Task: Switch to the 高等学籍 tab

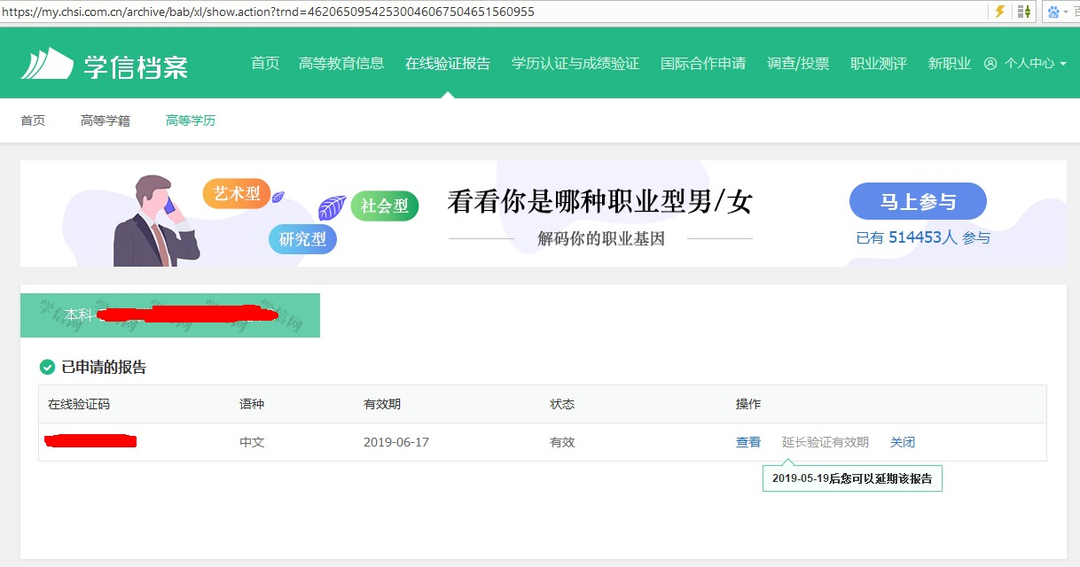Action: (105, 121)
